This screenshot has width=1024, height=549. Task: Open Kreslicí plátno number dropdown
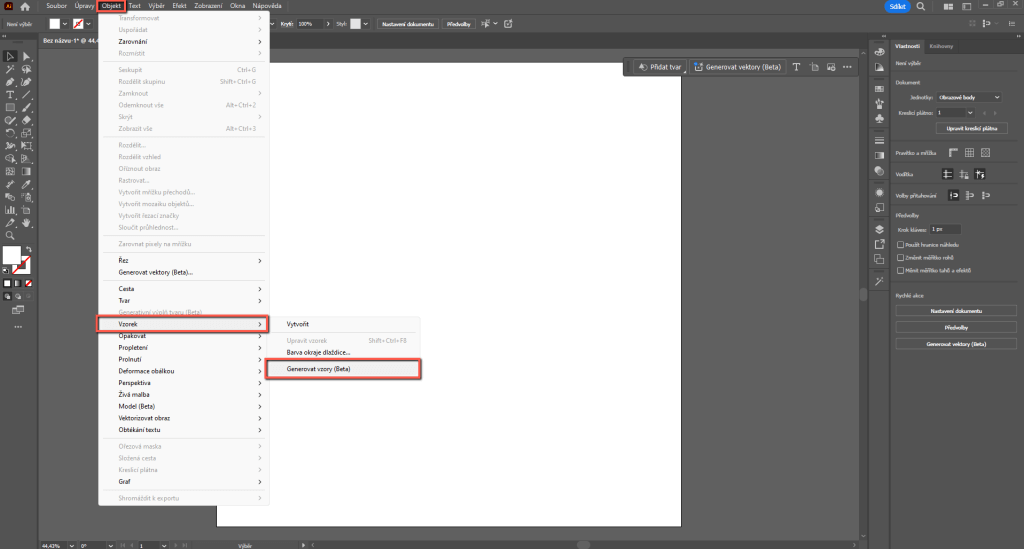[x=970, y=113]
